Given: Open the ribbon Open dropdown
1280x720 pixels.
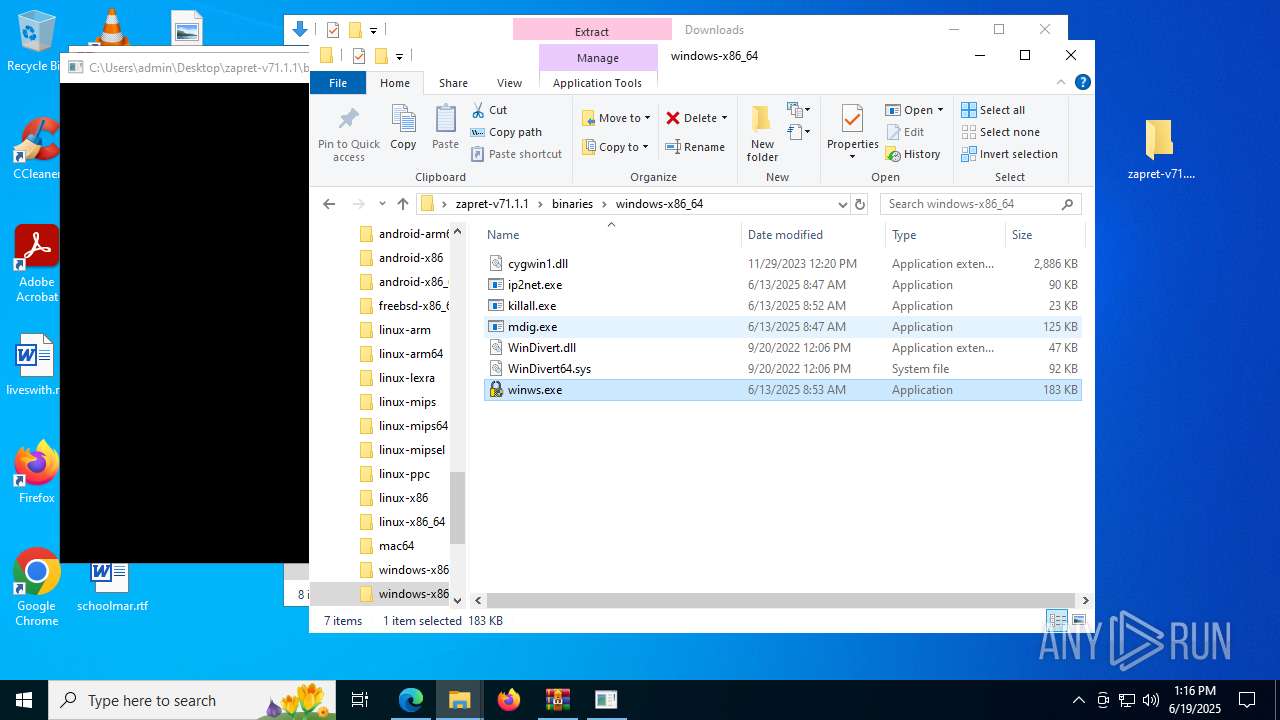Looking at the screenshot, I should (914, 110).
